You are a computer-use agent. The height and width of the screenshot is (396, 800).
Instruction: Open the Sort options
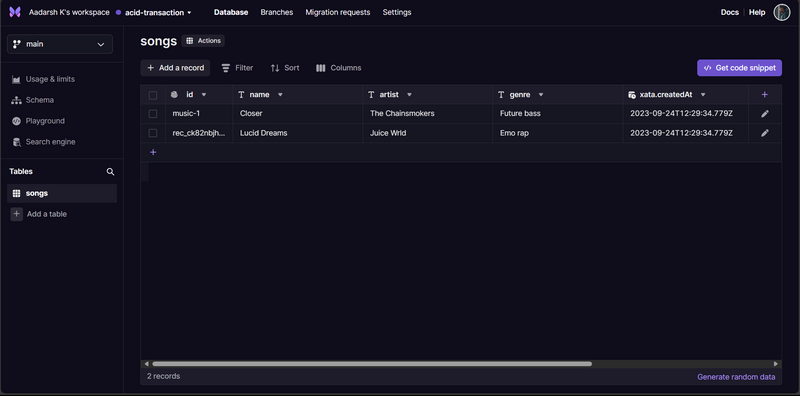click(x=285, y=68)
